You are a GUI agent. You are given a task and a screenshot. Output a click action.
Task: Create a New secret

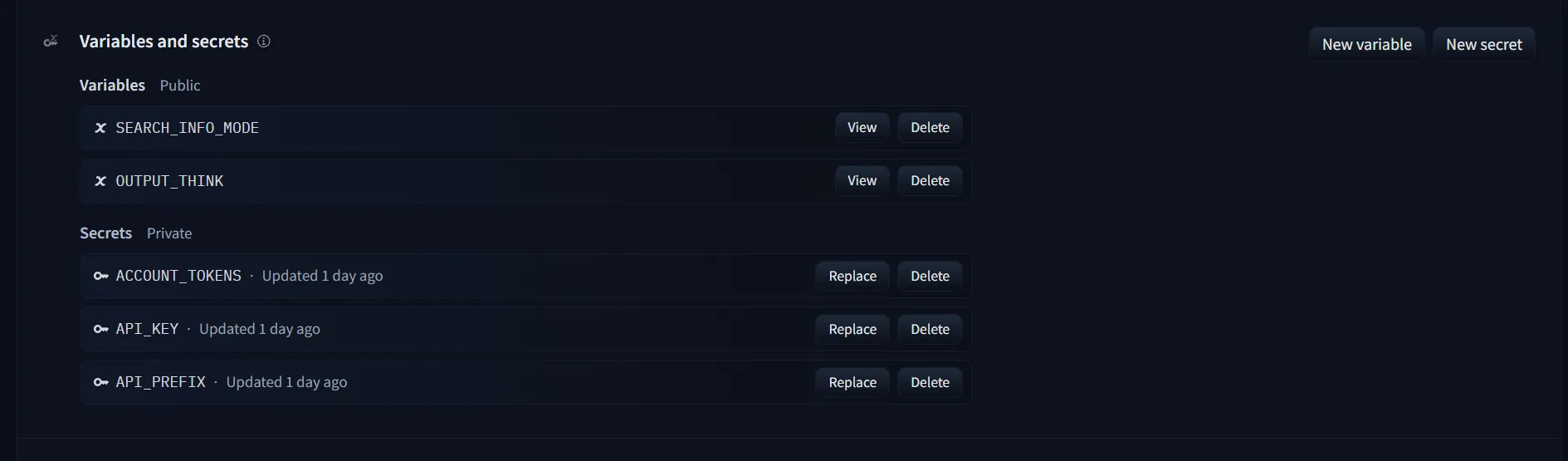click(1484, 45)
